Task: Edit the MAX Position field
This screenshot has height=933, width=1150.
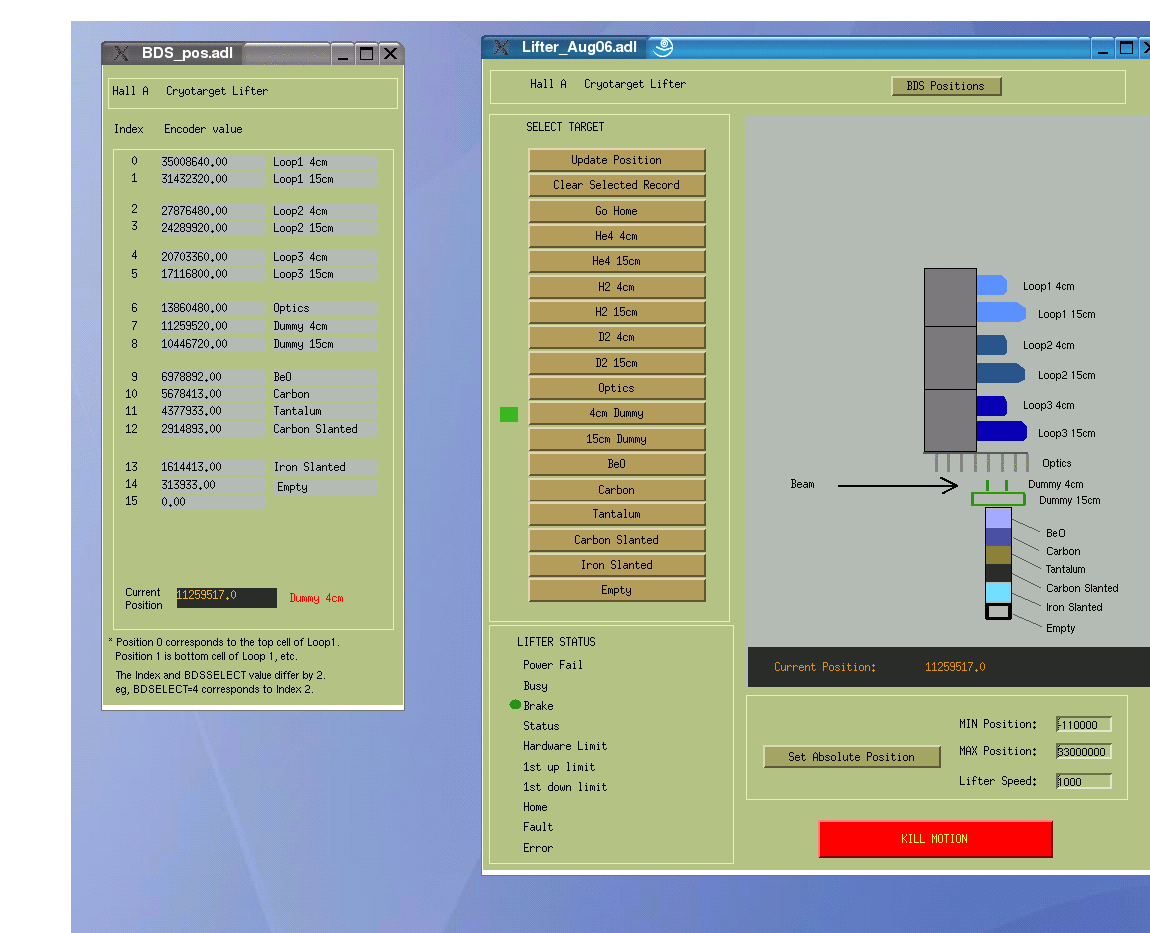Action: point(1083,752)
